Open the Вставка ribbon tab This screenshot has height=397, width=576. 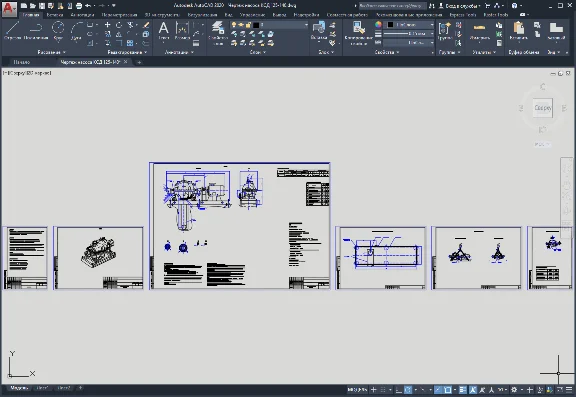[x=55, y=15]
